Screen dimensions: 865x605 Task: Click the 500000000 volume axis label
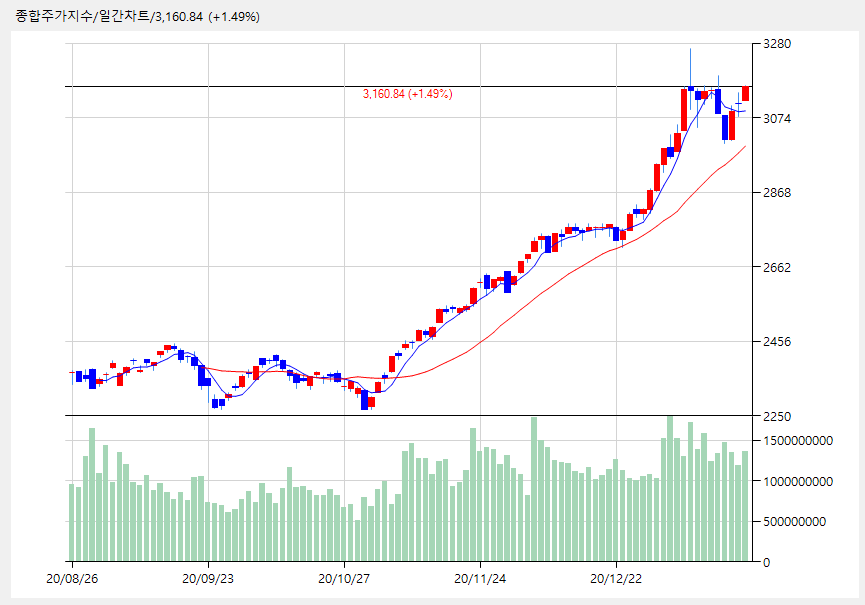[794, 522]
